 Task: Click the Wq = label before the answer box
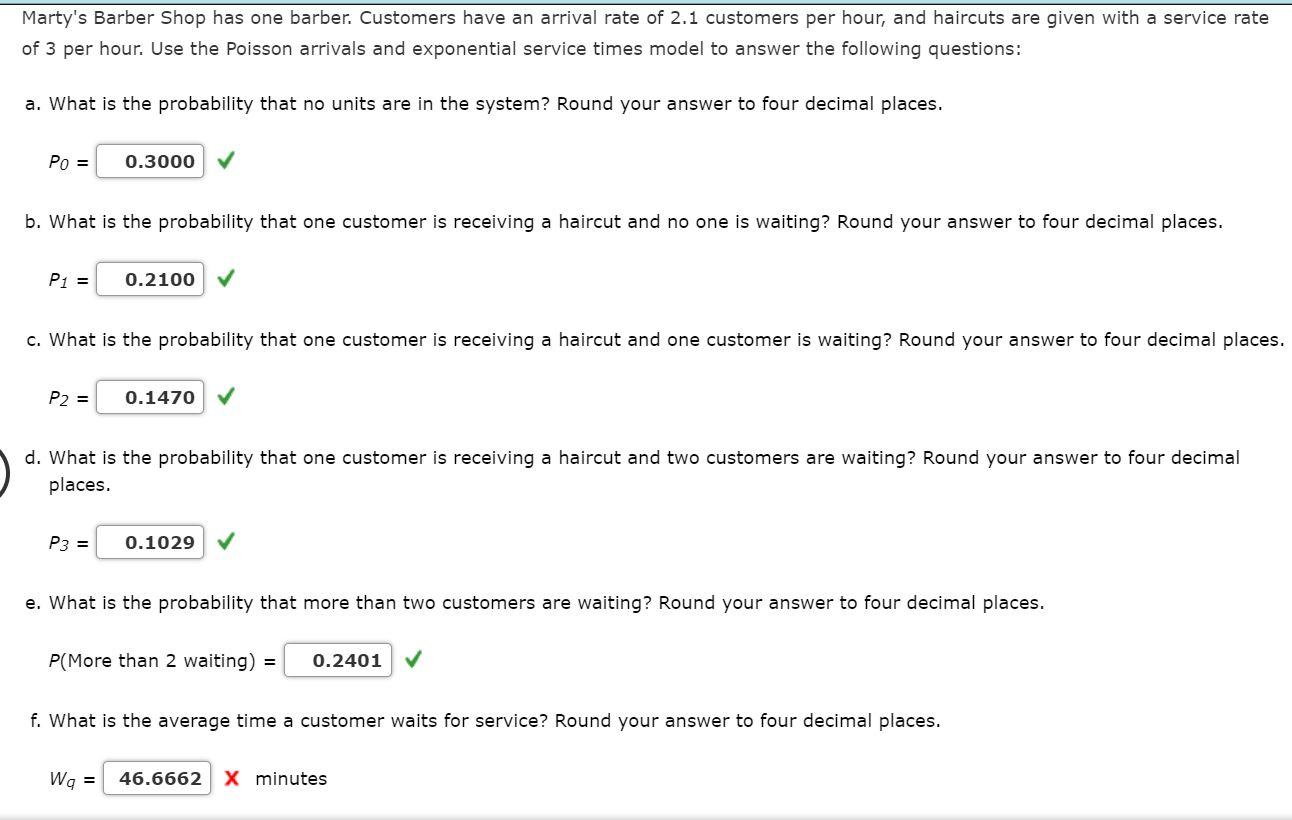[70, 778]
